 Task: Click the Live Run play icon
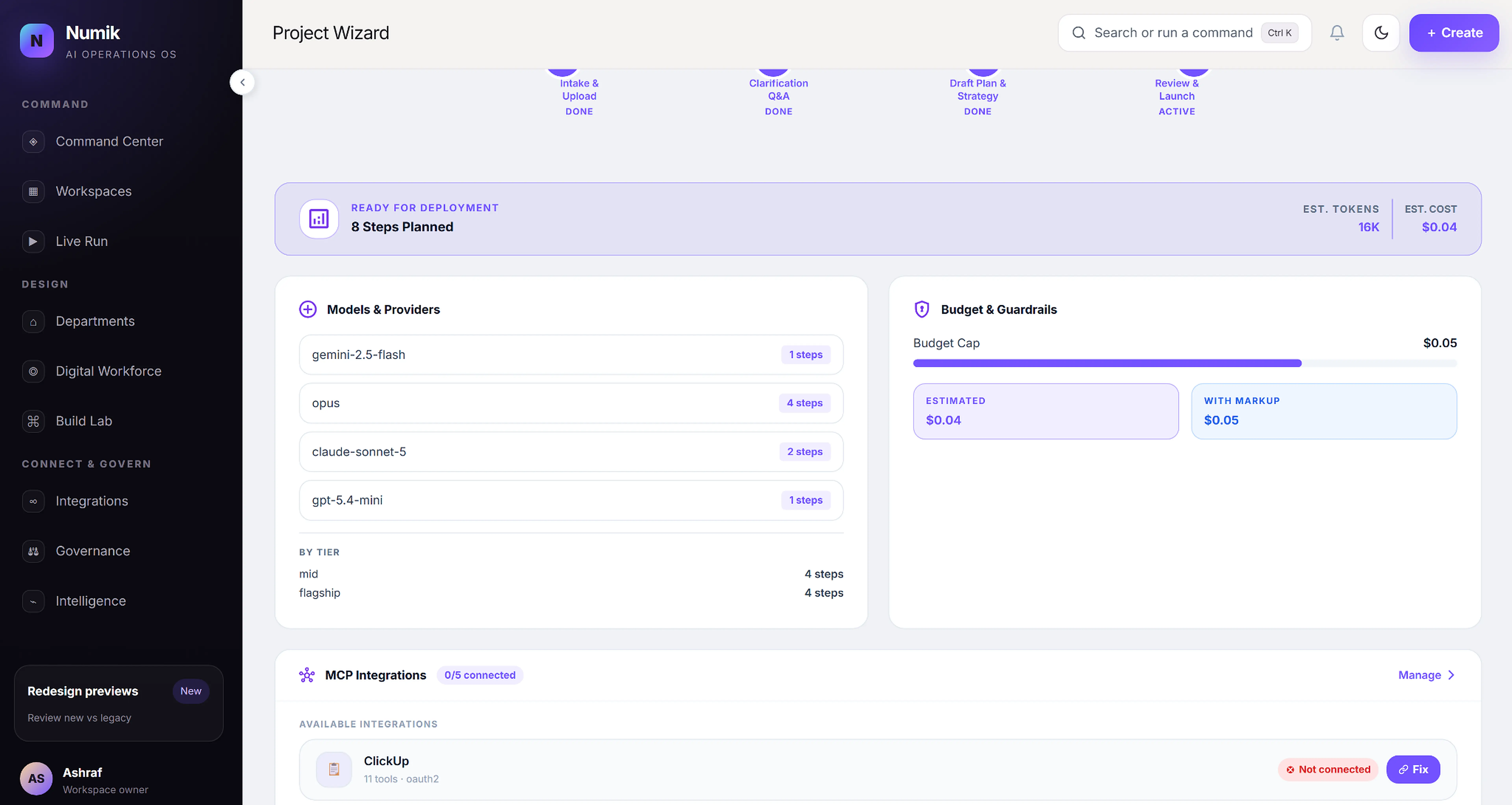33,241
